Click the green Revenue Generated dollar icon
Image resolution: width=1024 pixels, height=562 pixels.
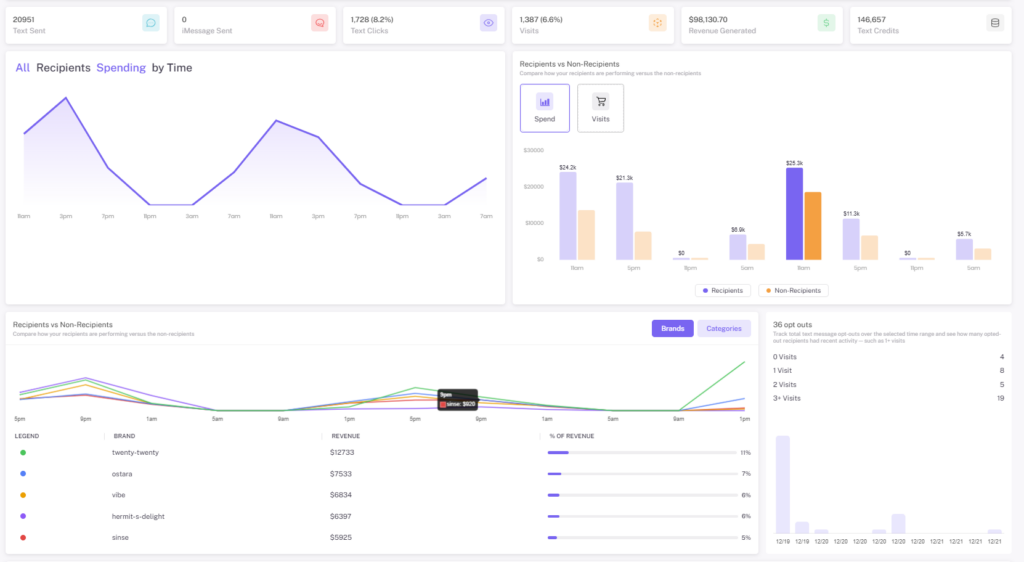point(826,23)
